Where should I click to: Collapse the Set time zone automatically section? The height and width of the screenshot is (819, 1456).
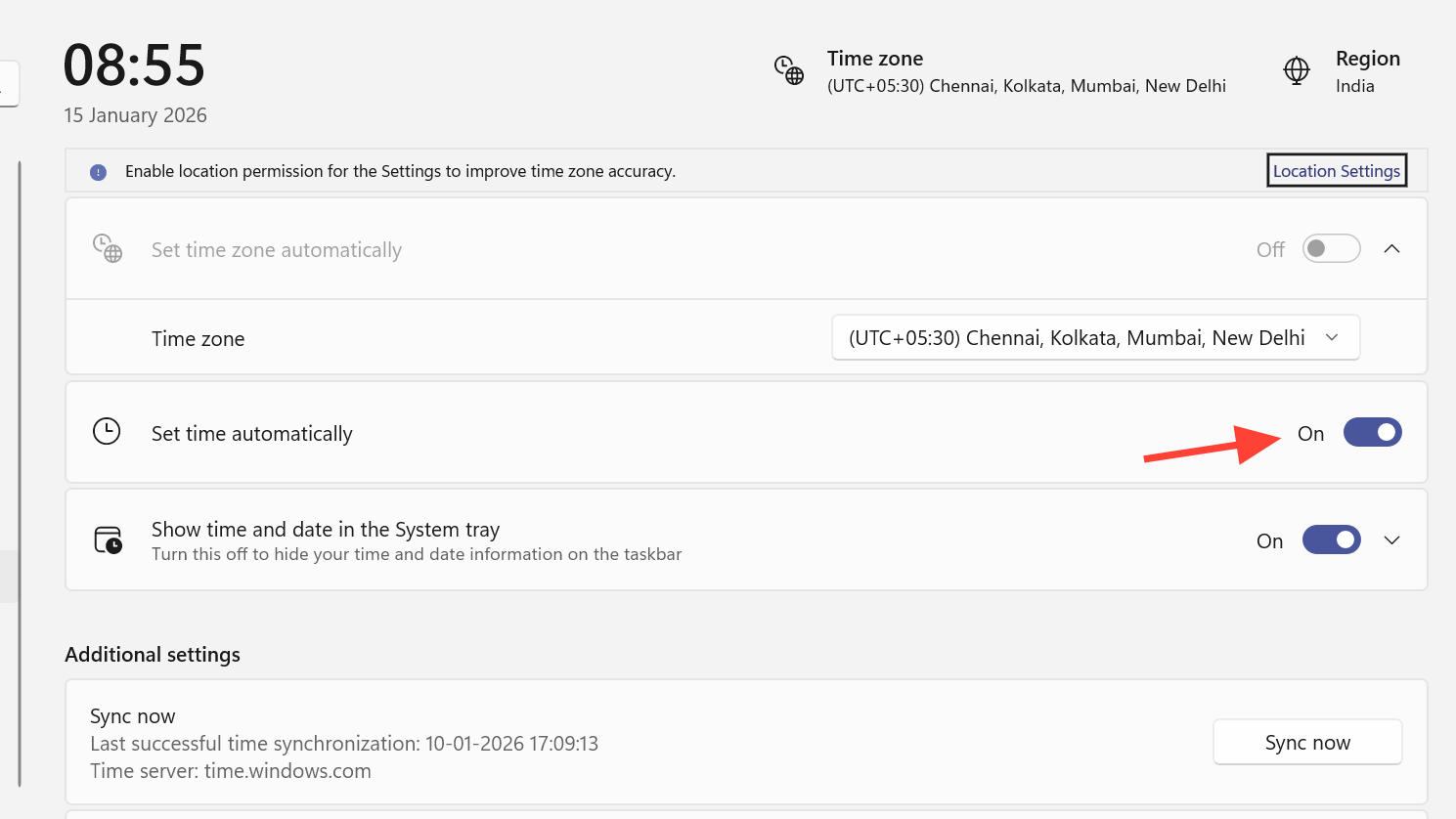point(1392,248)
